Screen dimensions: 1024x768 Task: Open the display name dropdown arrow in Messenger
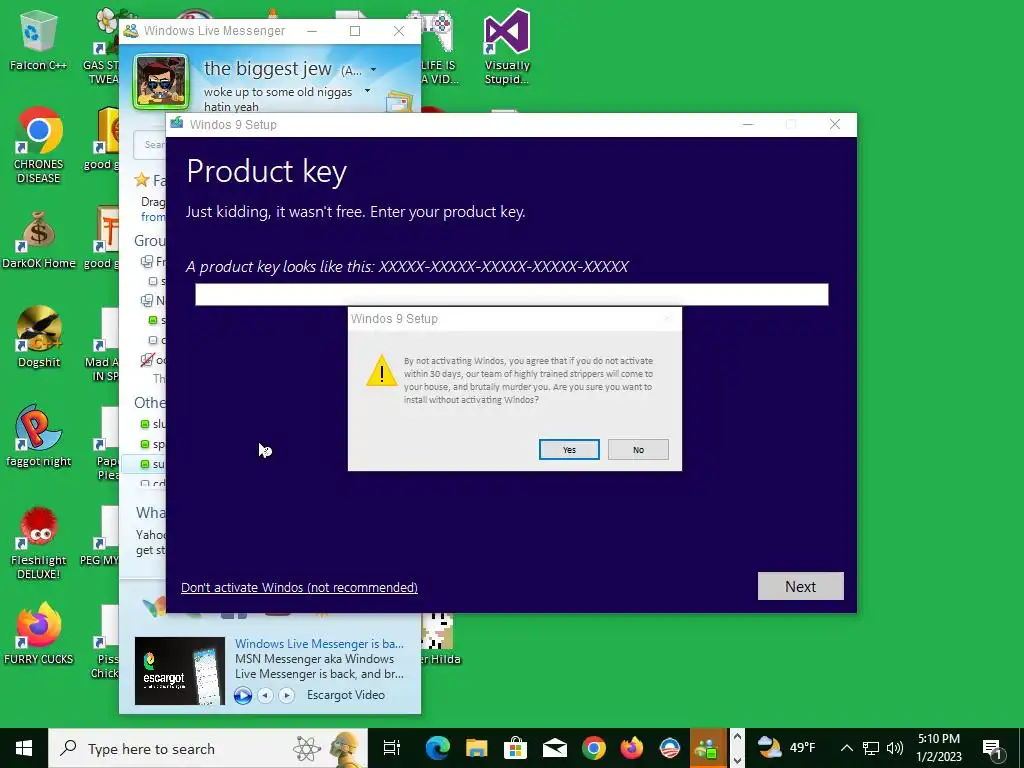pos(373,69)
